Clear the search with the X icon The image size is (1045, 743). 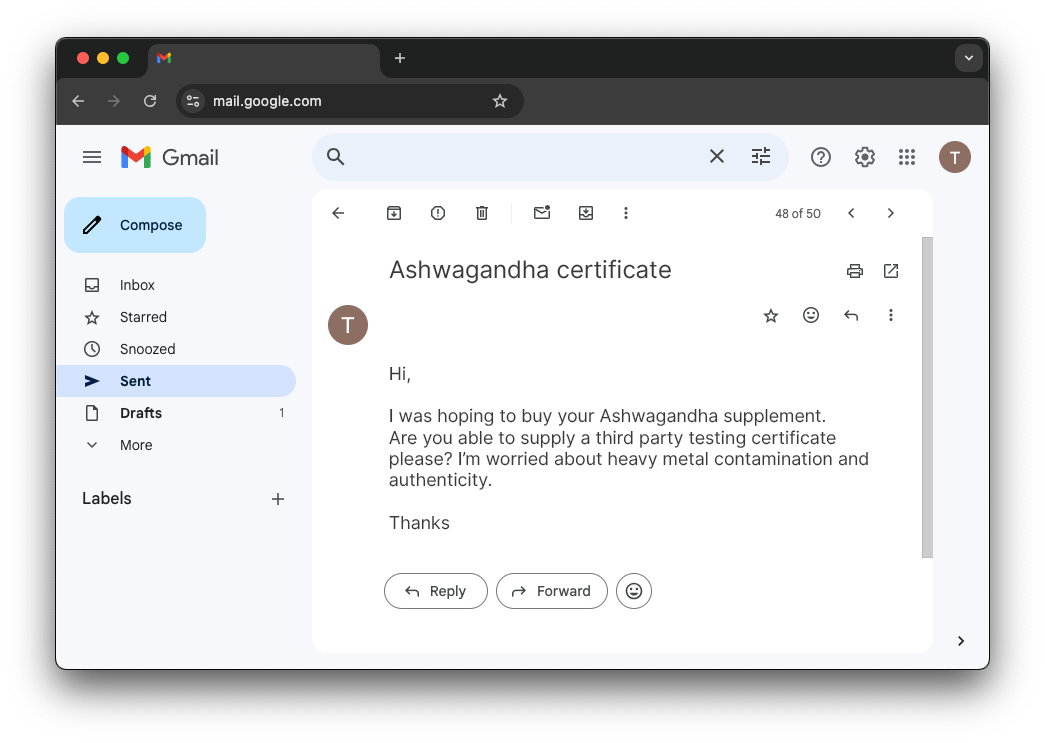click(716, 157)
